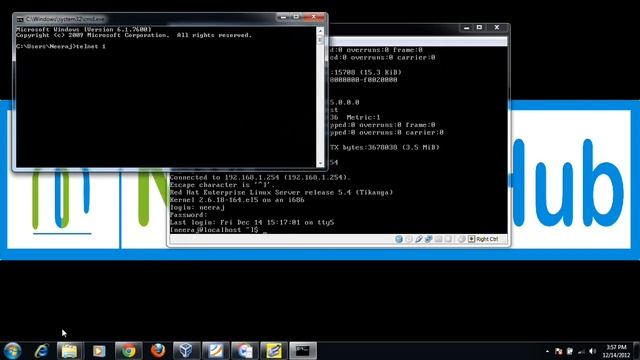Click 'TX bytes:3678038 (3.5 MiB)' text
640x360 pixels.
click(x=385, y=147)
